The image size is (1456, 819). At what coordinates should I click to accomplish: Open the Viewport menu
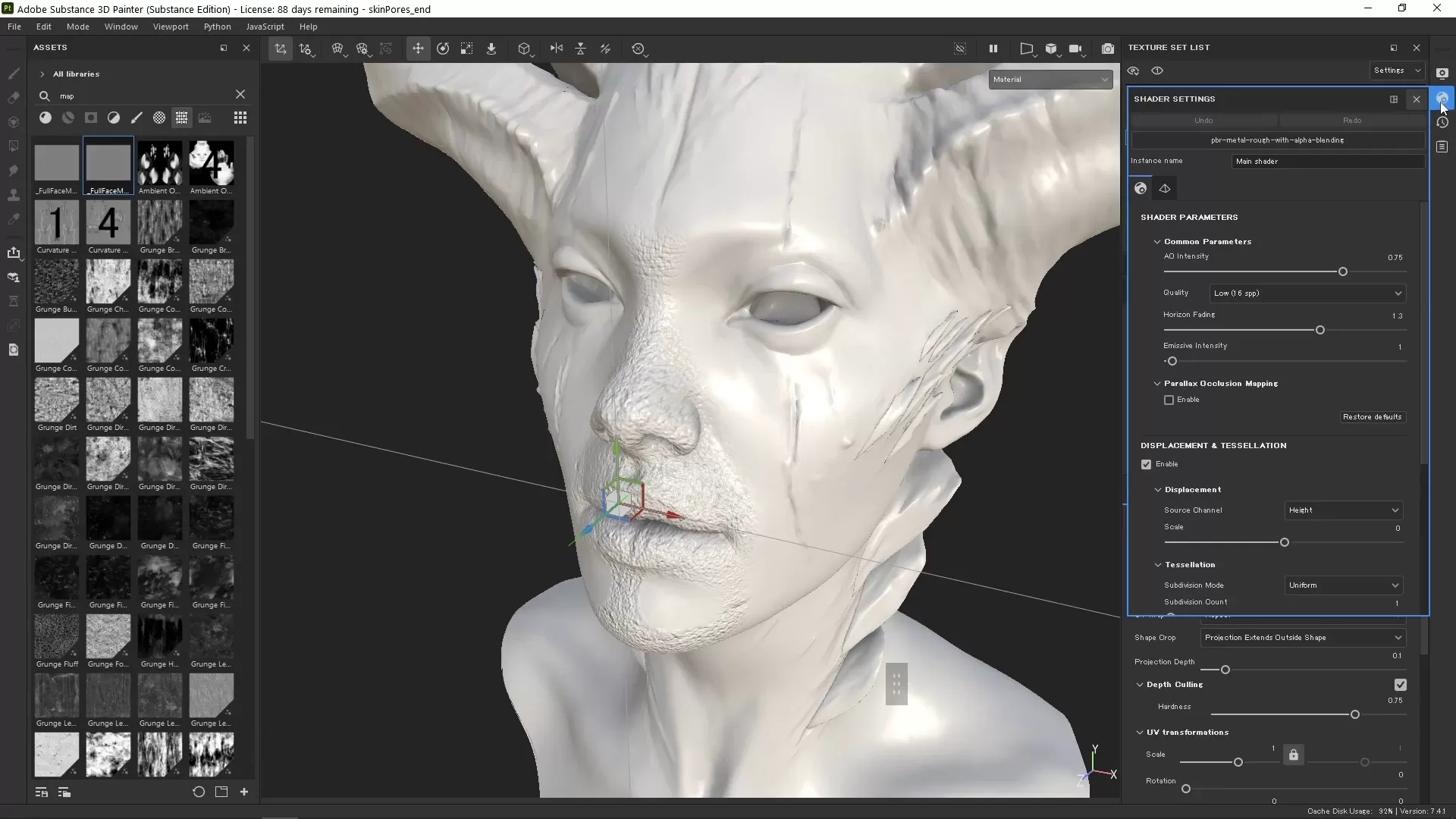pyautogui.click(x=171, y=27)
